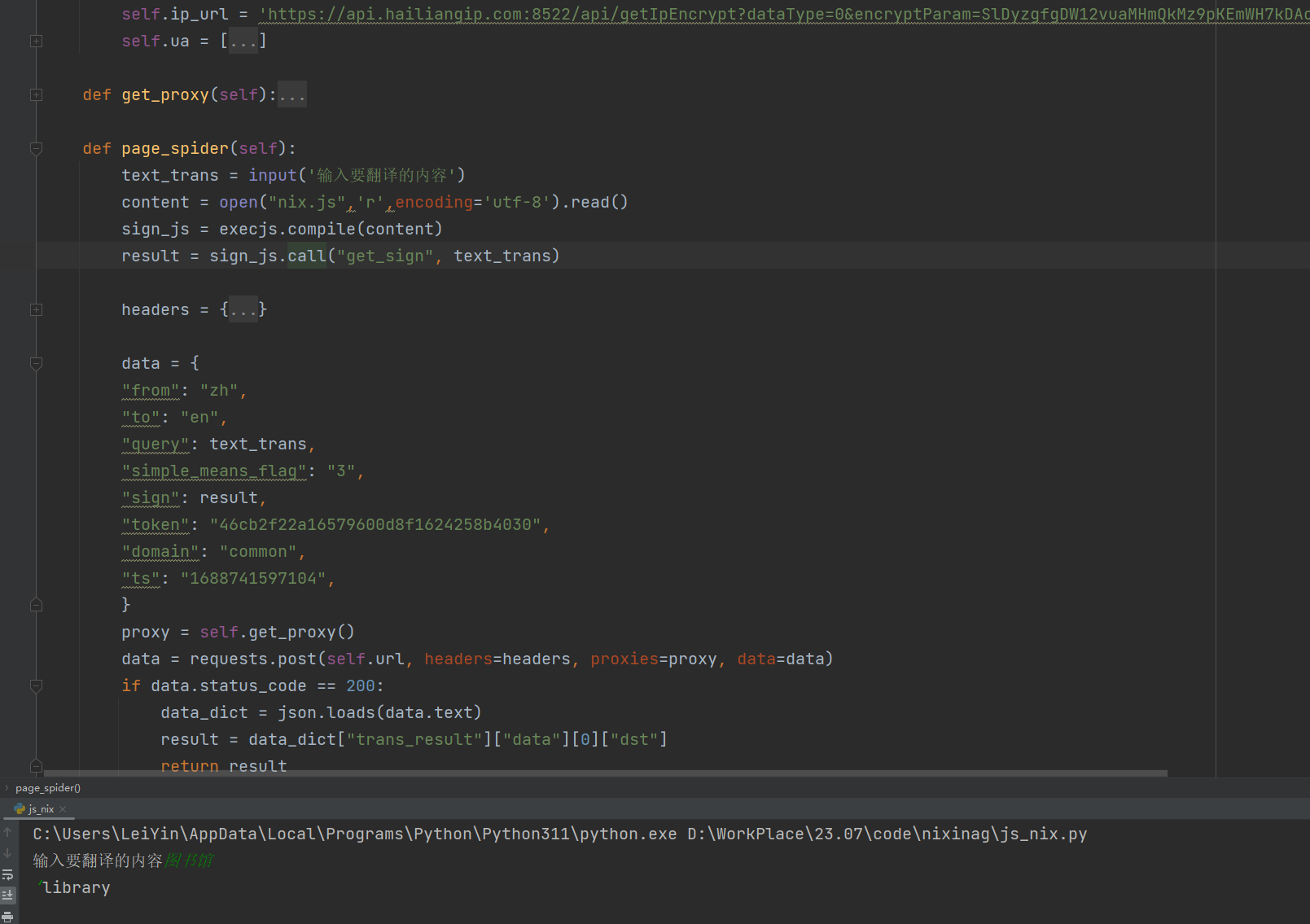Click the 'return result' statement

(224, 765)
